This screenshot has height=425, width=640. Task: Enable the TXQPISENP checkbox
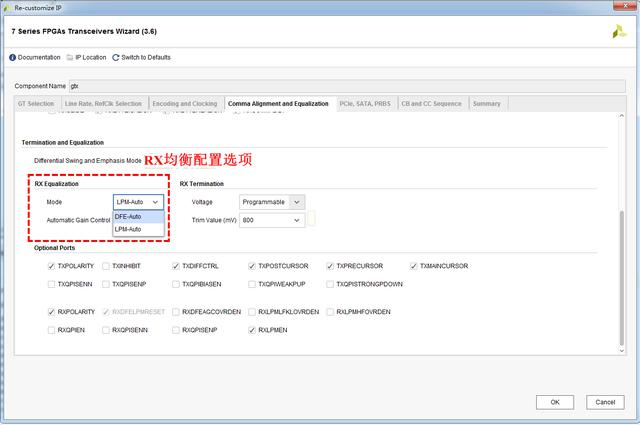click(106, 284)
